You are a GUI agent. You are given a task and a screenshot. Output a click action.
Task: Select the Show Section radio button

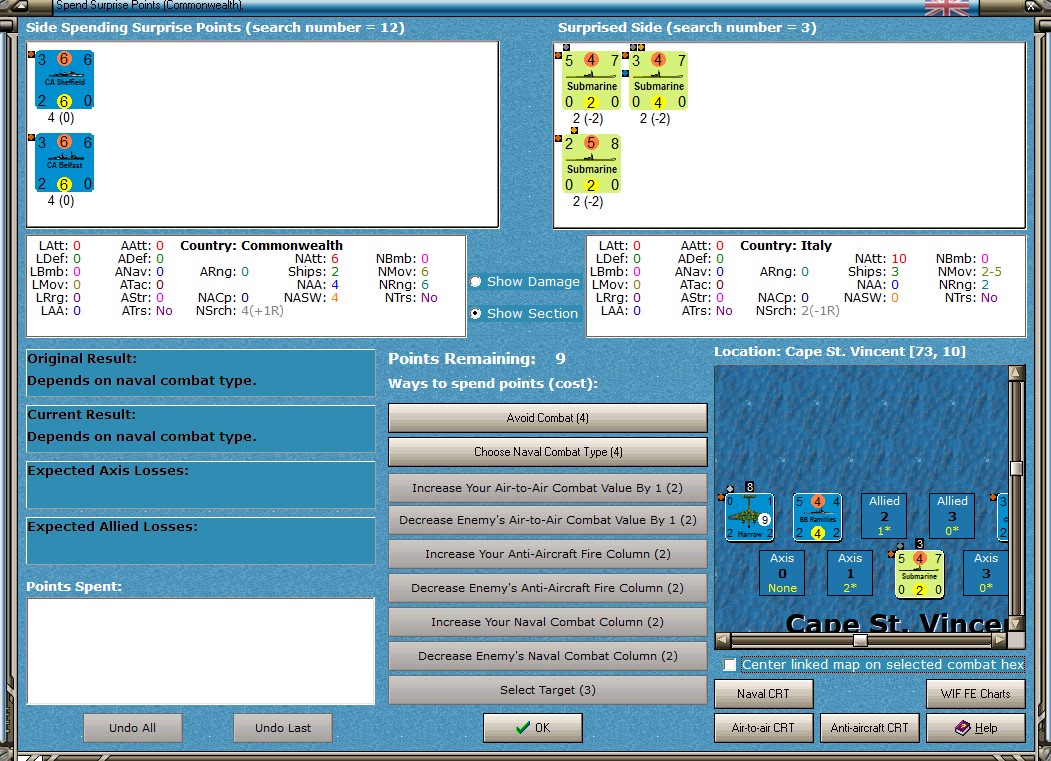(x=476, y=313)
